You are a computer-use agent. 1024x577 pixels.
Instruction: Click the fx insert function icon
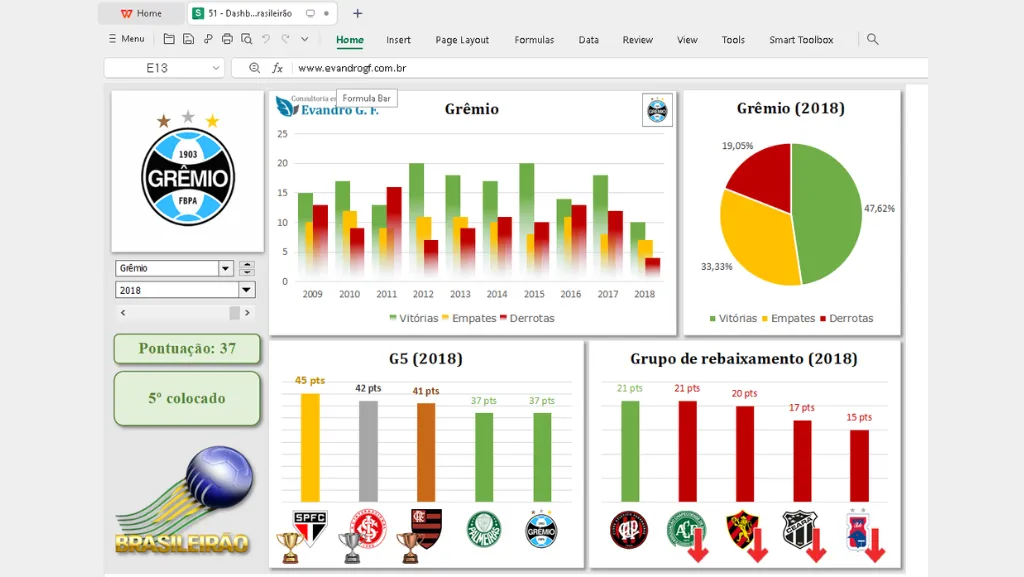278,68
